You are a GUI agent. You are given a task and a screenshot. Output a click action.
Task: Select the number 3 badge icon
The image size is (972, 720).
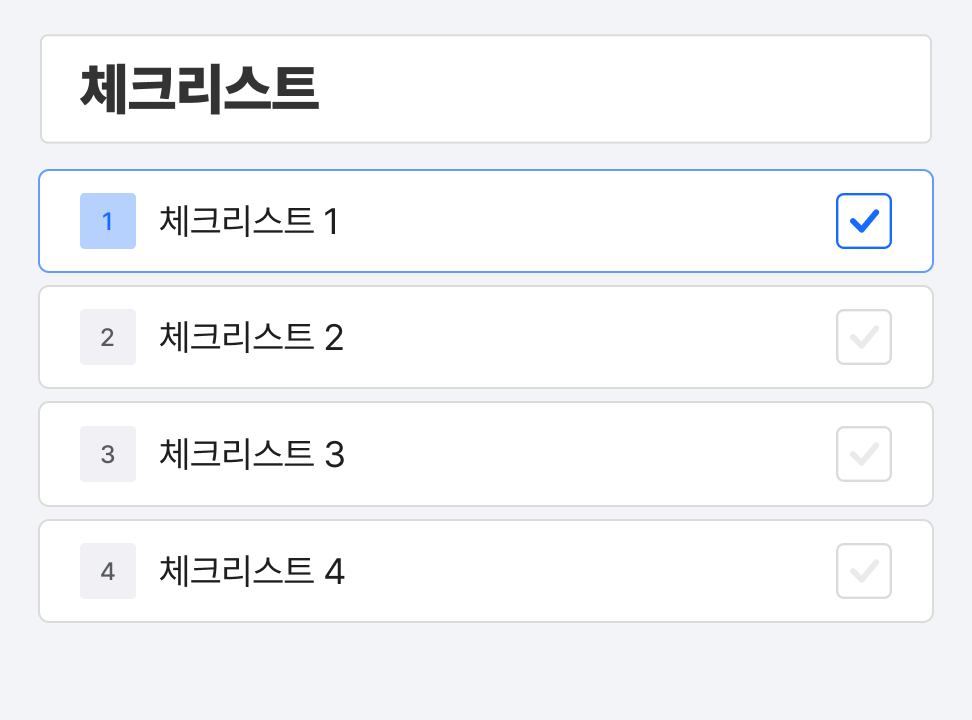108,454
